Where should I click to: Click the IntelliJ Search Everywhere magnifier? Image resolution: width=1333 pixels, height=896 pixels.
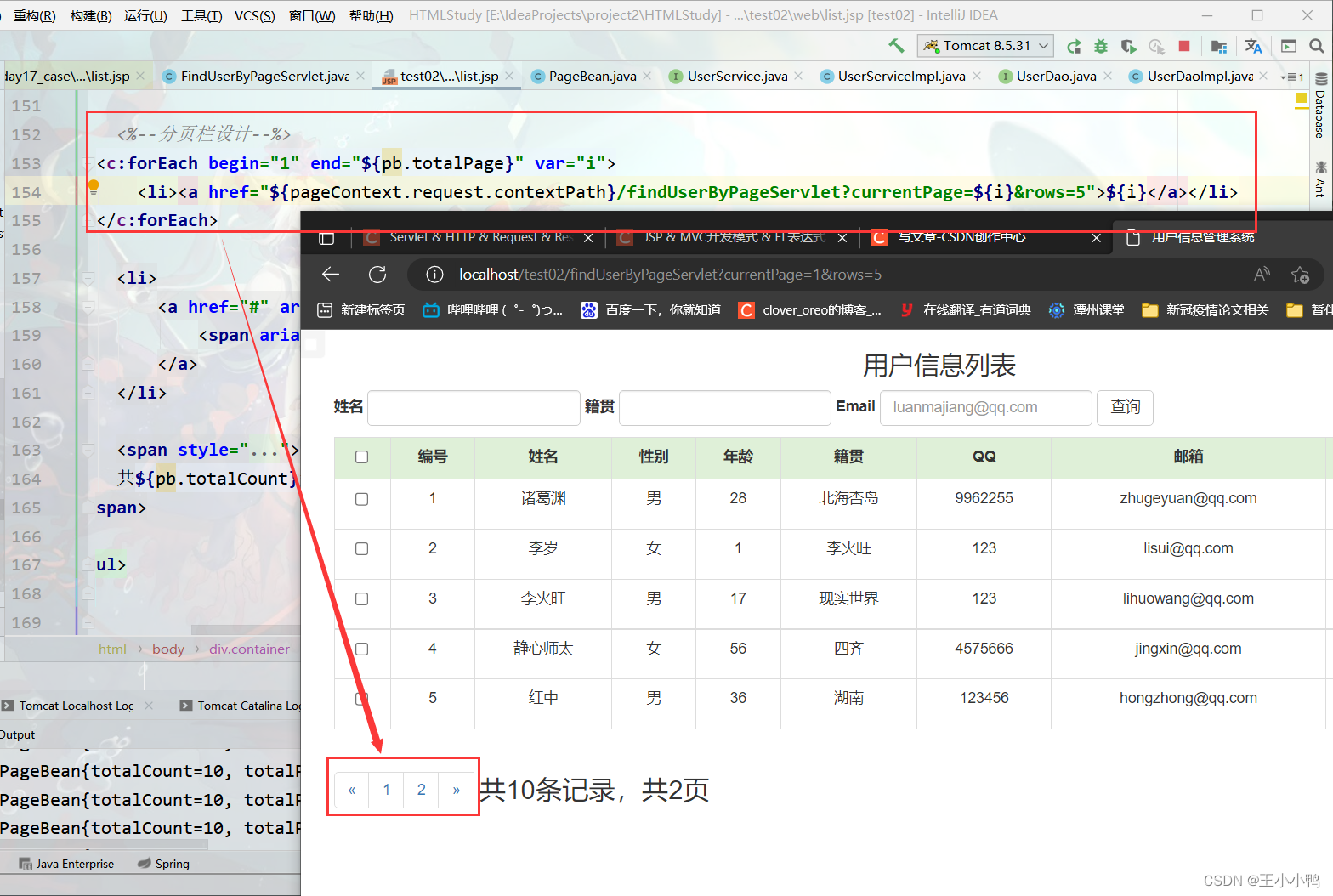1316,46
